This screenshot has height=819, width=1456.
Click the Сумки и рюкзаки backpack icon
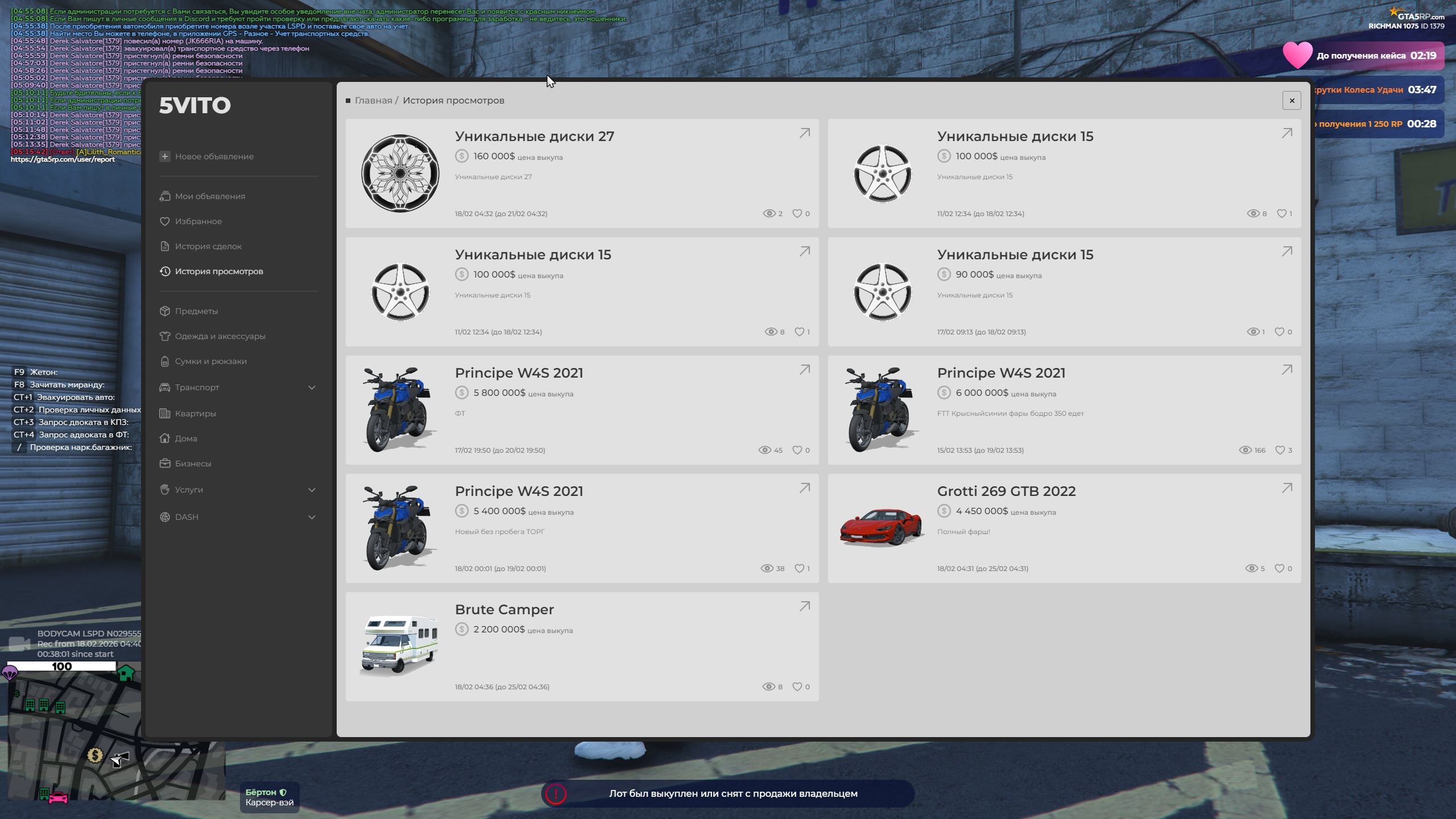pos(165,361)
